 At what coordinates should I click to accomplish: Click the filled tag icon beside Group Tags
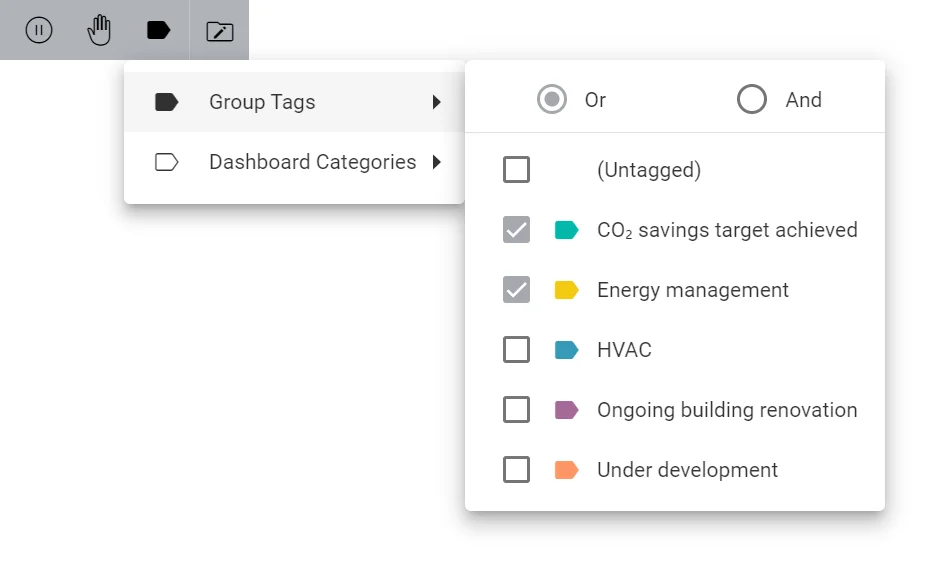(167, 102)
